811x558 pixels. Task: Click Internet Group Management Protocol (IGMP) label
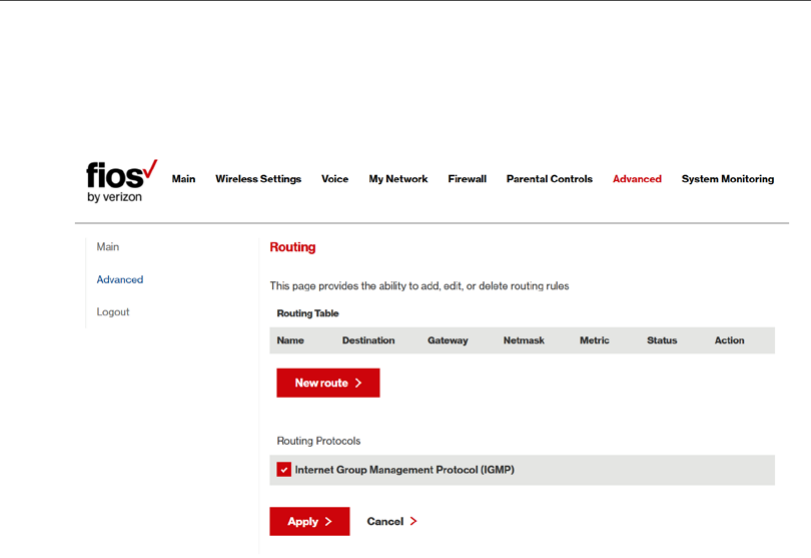click(x=404, y=470)
